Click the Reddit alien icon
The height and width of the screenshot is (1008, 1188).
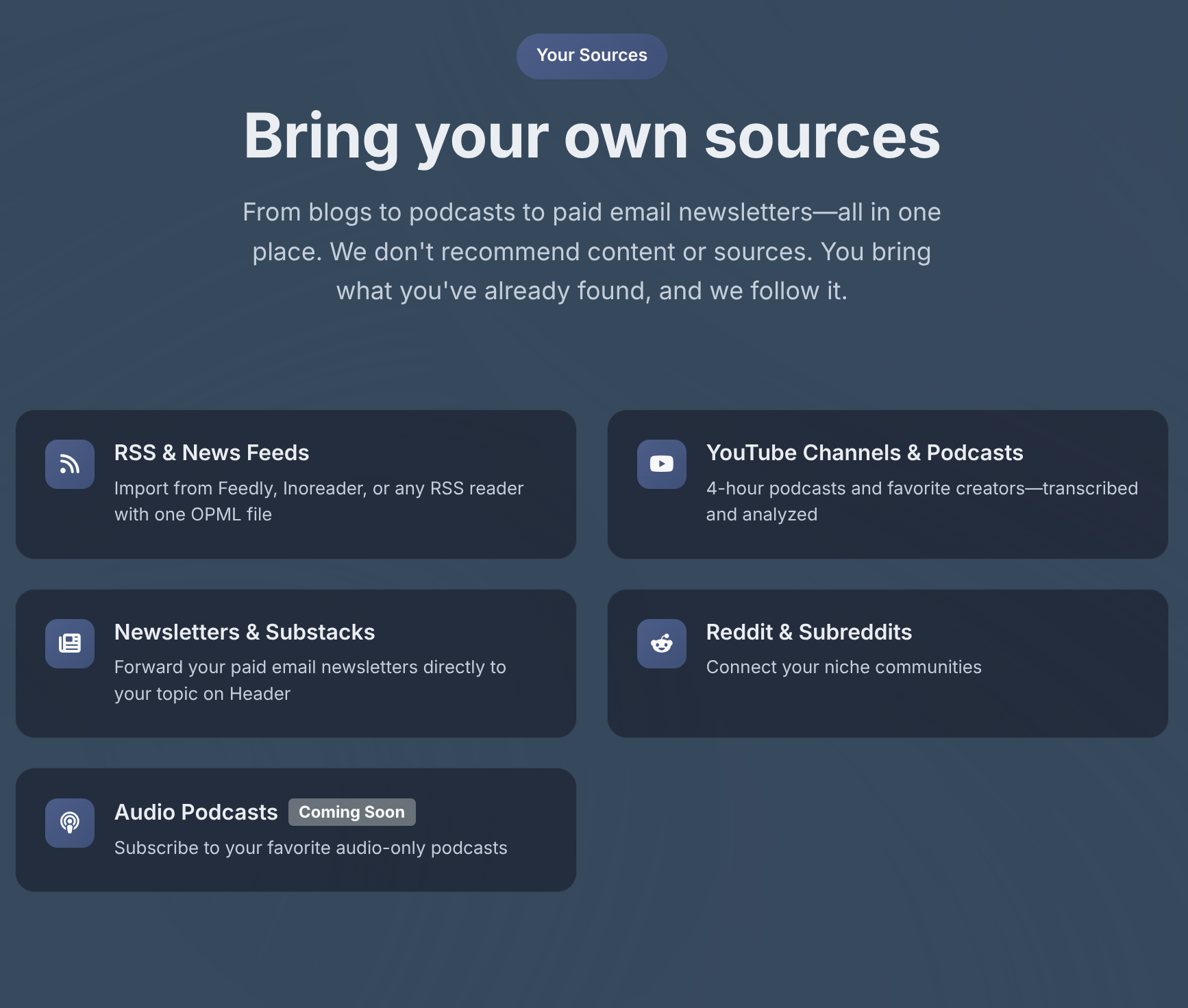[661, 643]
